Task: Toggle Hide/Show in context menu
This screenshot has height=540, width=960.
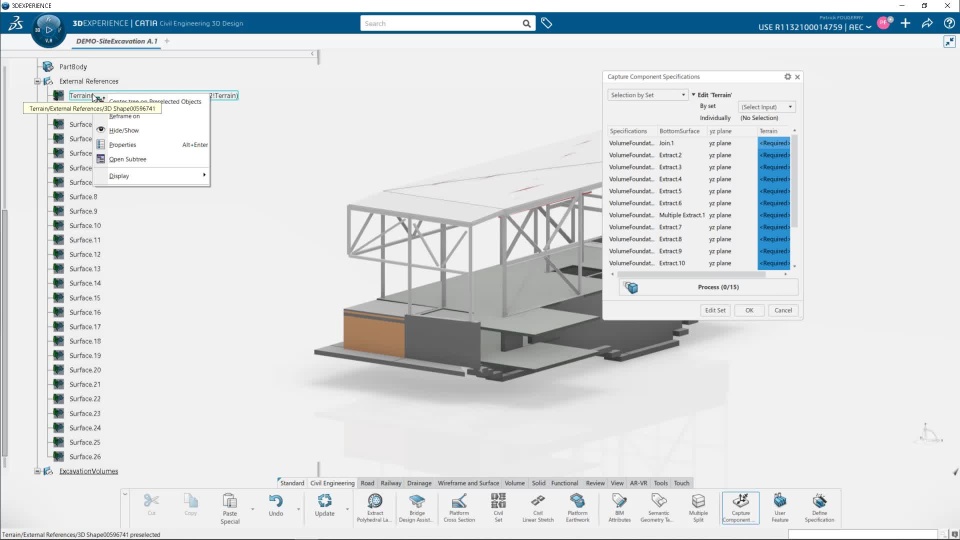Action: point(124,130)
